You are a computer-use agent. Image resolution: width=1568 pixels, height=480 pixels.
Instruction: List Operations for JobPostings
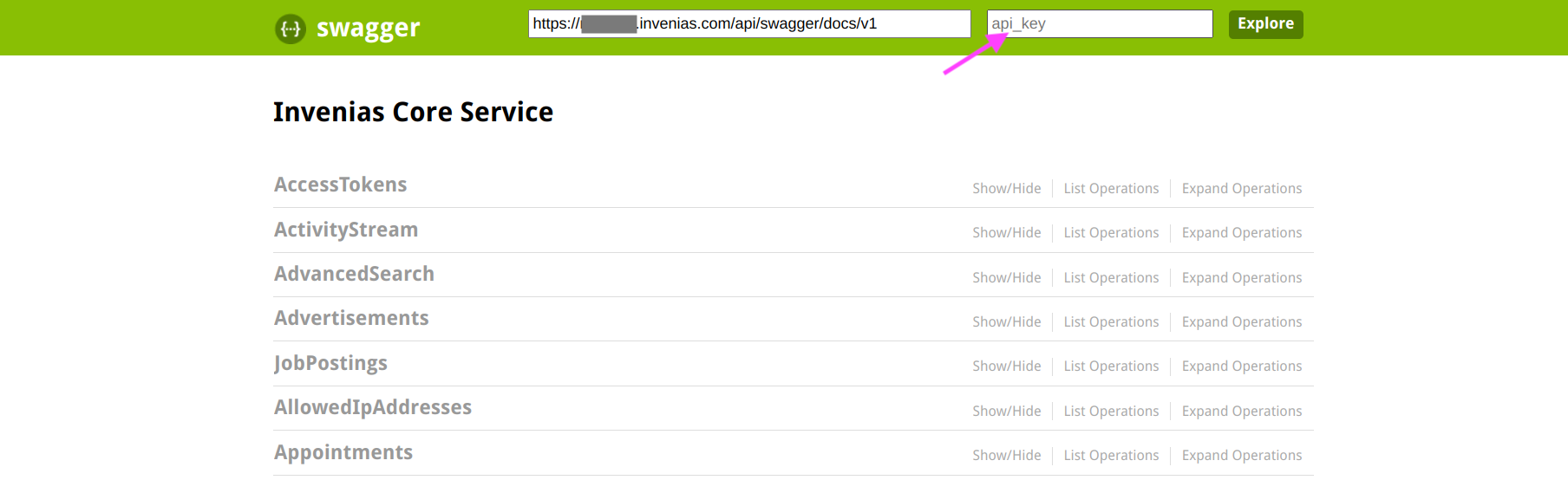pos(1111,366)
